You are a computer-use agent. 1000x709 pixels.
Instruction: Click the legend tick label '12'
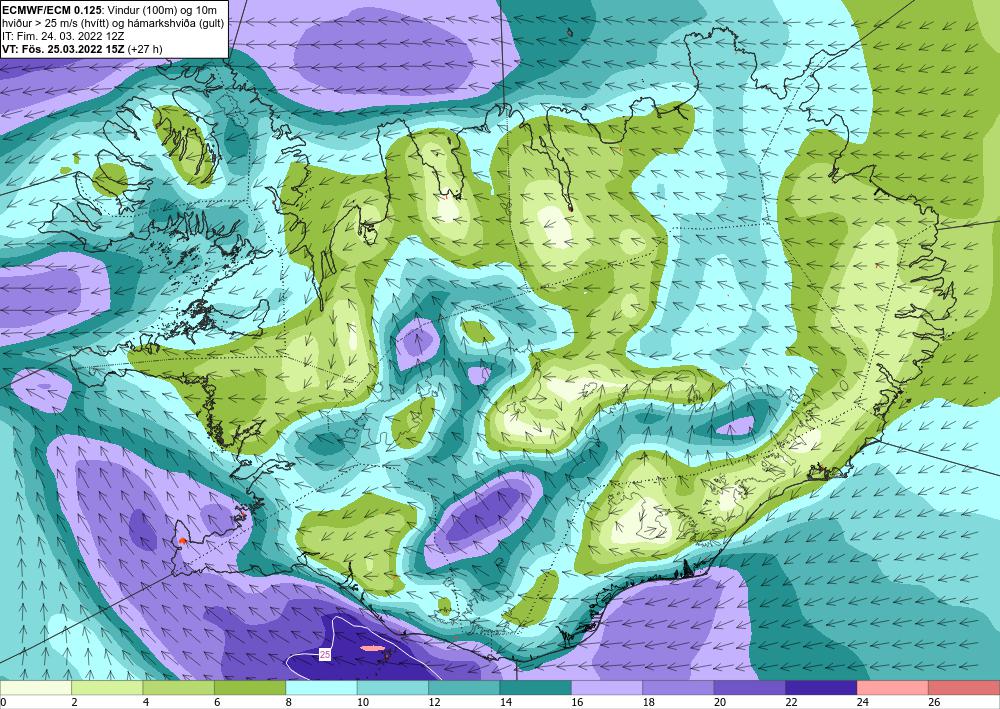(x=434, y=702)
